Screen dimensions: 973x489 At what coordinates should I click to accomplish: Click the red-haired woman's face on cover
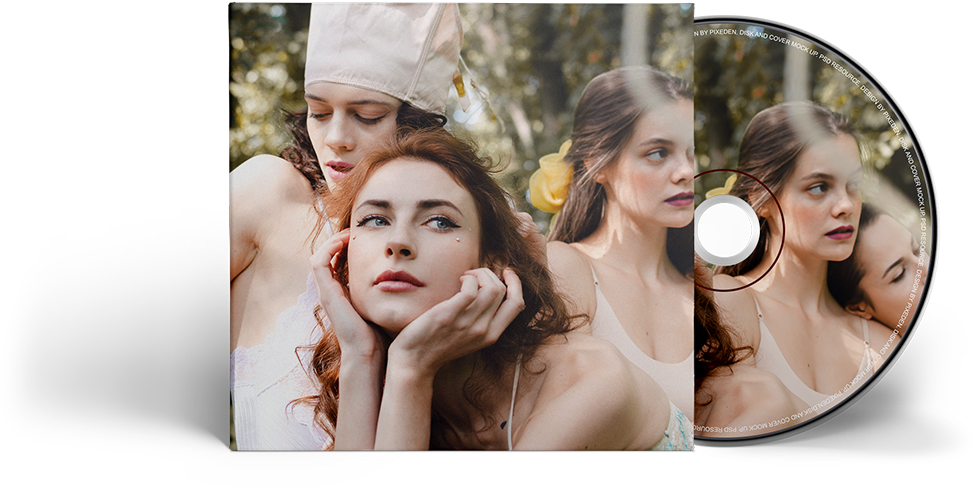[x=408, y=240]
